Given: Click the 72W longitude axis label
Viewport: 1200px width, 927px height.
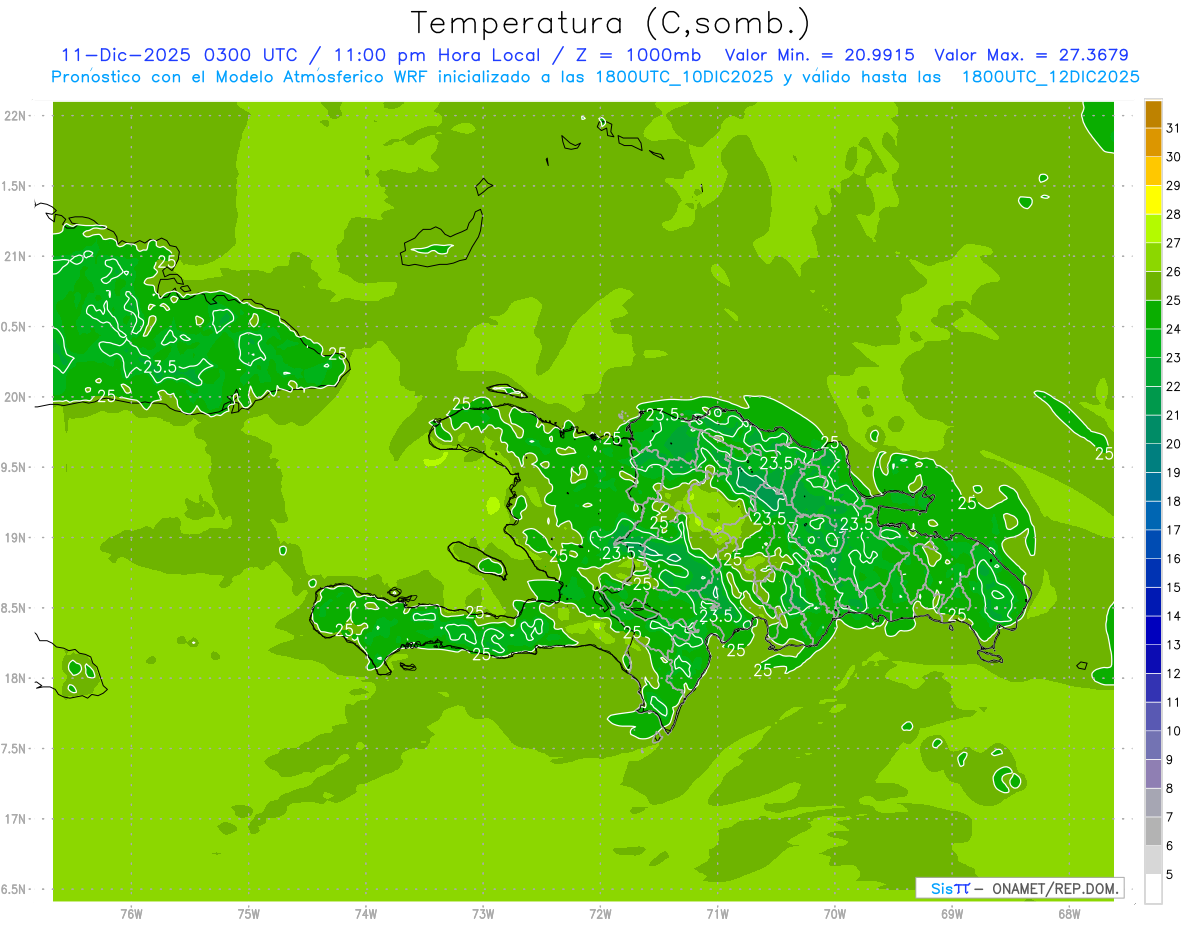Looking at the screenshot, I should click(x=600, y=913).
